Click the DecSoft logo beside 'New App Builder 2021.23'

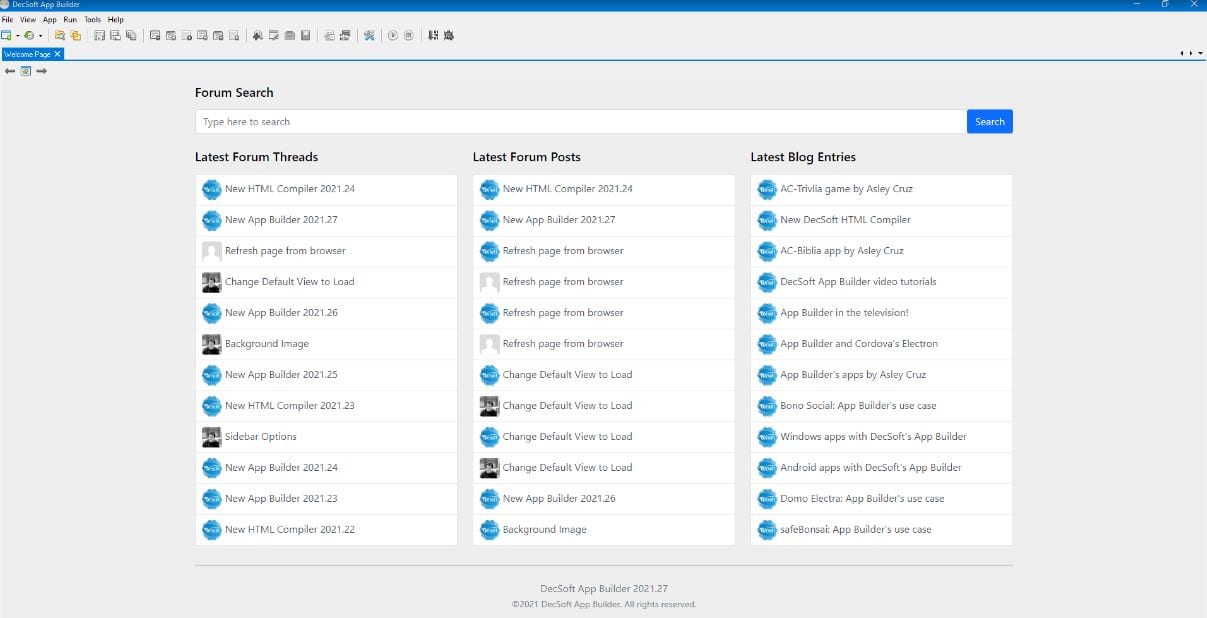click(211, 499)
